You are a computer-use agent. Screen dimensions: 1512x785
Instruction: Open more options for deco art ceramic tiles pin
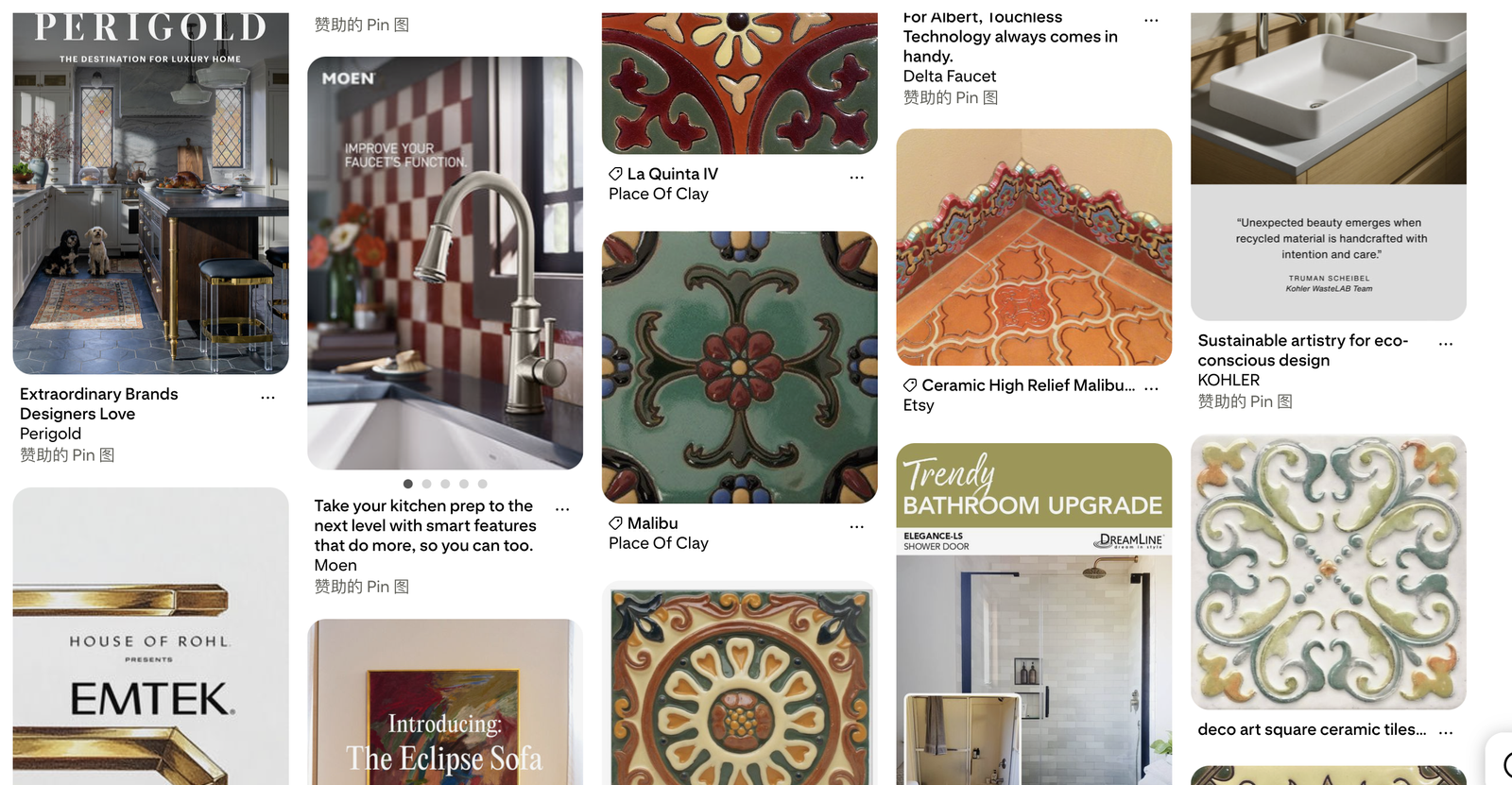point(1446,732)
